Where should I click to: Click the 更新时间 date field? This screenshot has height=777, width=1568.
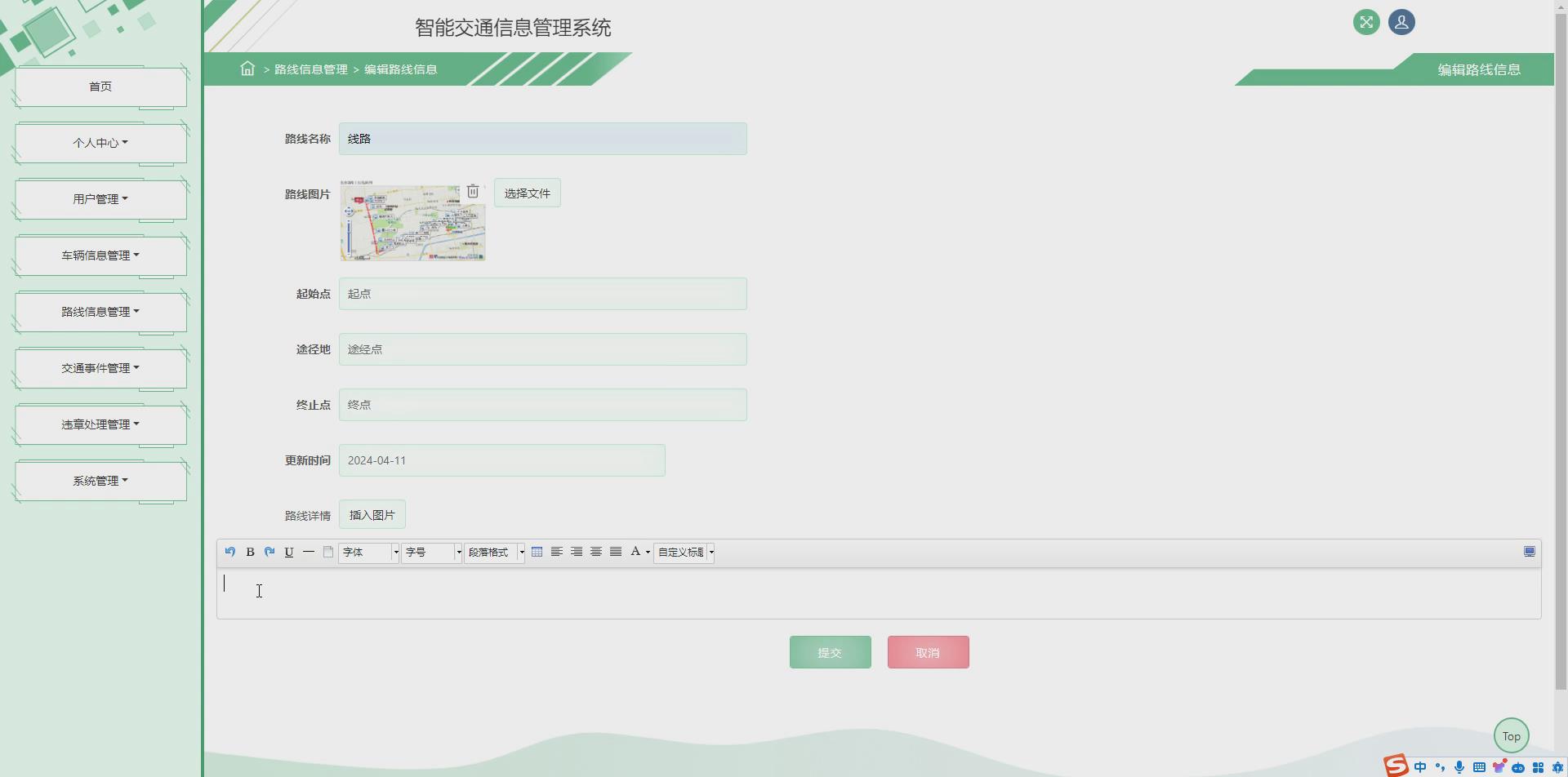coord(502,460)
